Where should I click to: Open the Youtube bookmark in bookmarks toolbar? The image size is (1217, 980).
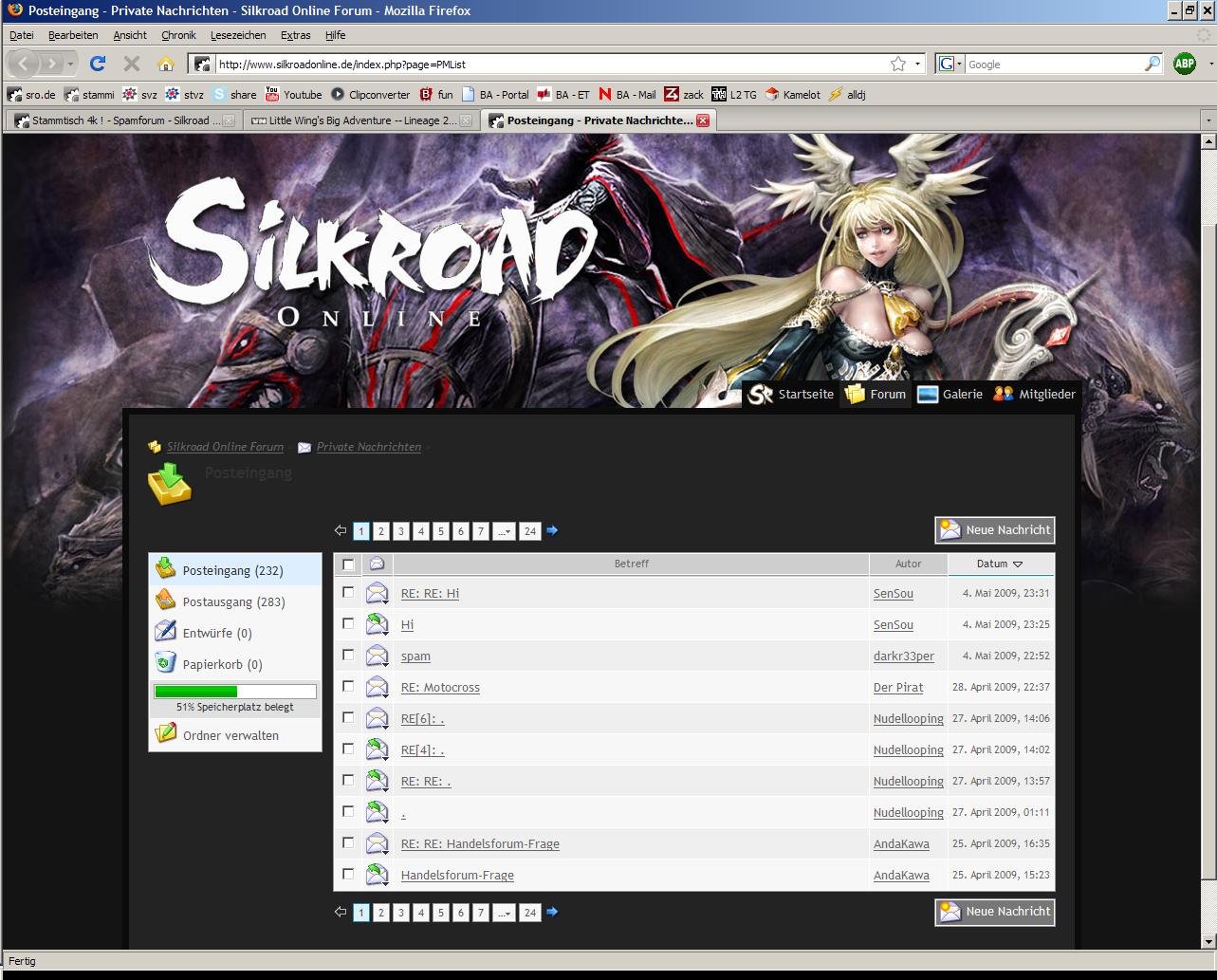[293, 94]
